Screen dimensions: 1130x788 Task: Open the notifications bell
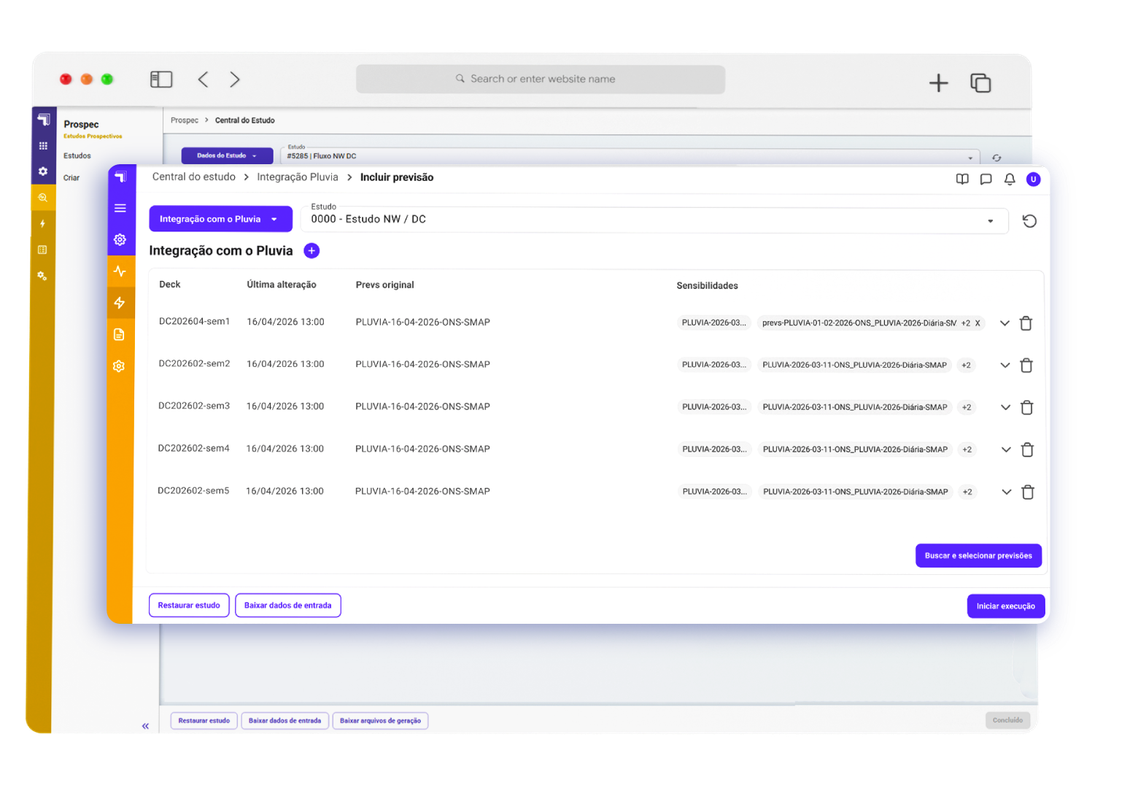tap(1010, 180)
